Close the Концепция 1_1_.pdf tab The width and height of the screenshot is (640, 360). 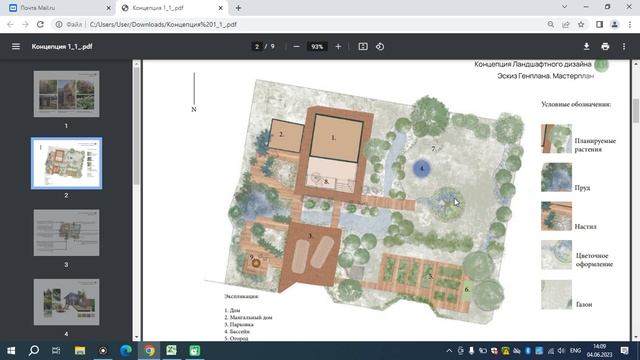click(220, 8)
